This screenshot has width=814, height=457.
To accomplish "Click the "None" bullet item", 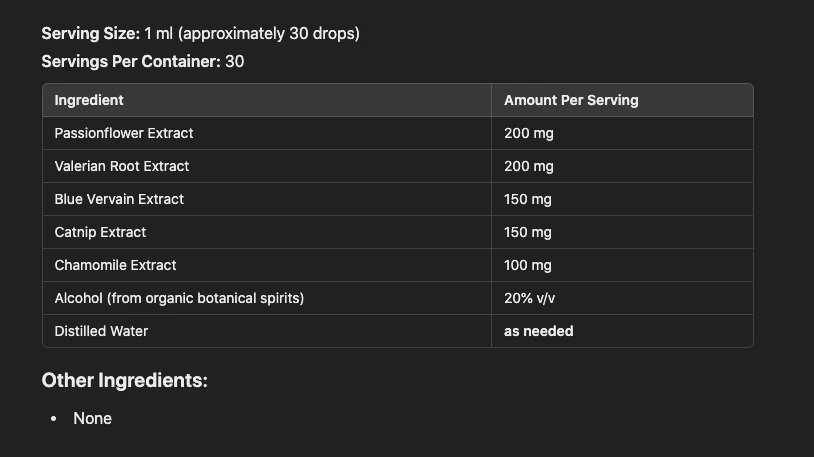I will point(92,419).
